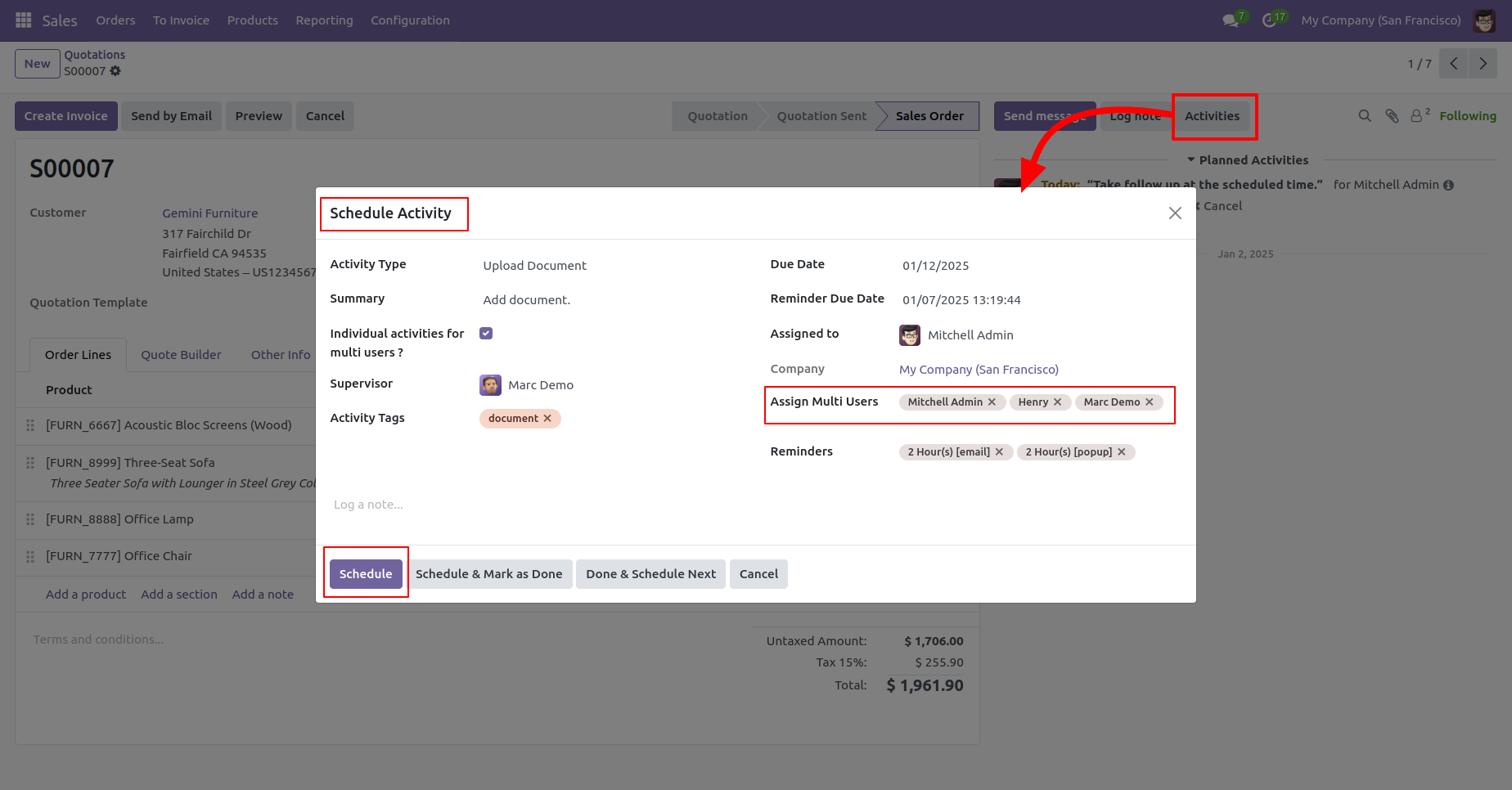1512x790 pixels.
Task: Click the drag handle for Office Lamp row
Action: point(30,519)
